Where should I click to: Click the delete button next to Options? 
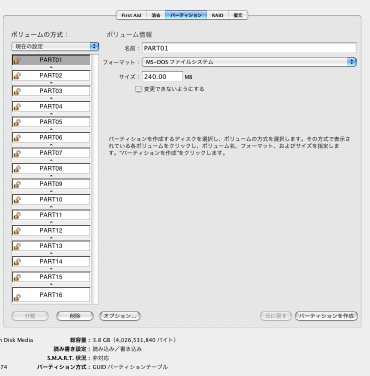(x=75, y=316)
